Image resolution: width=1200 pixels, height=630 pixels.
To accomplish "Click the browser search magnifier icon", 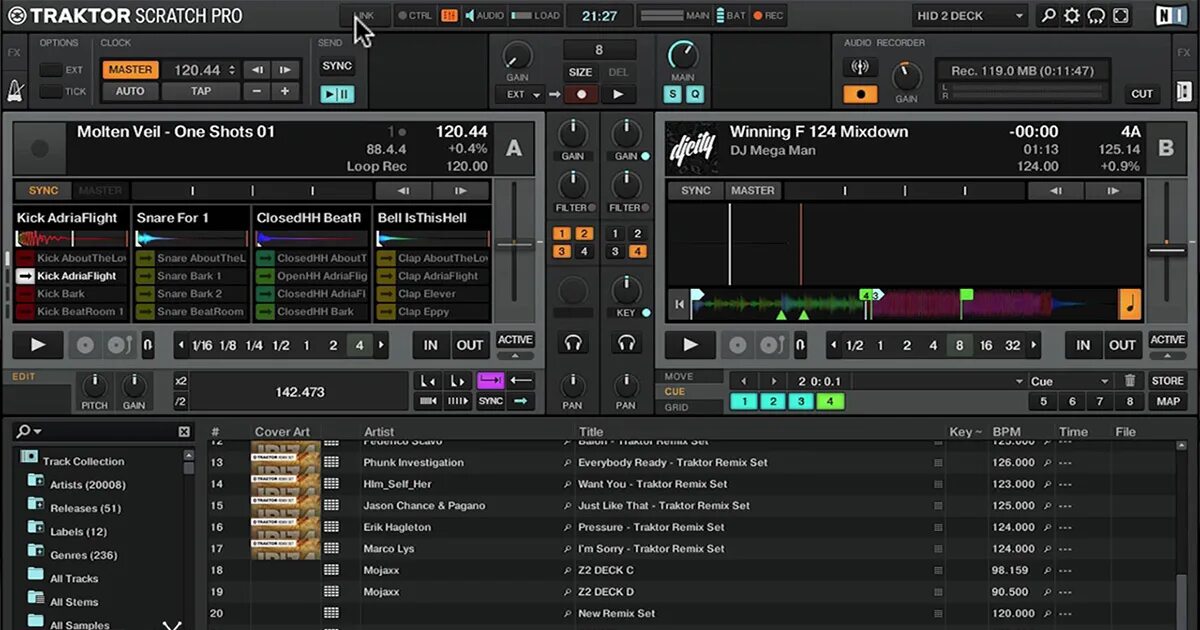I will tap(23, 432).
